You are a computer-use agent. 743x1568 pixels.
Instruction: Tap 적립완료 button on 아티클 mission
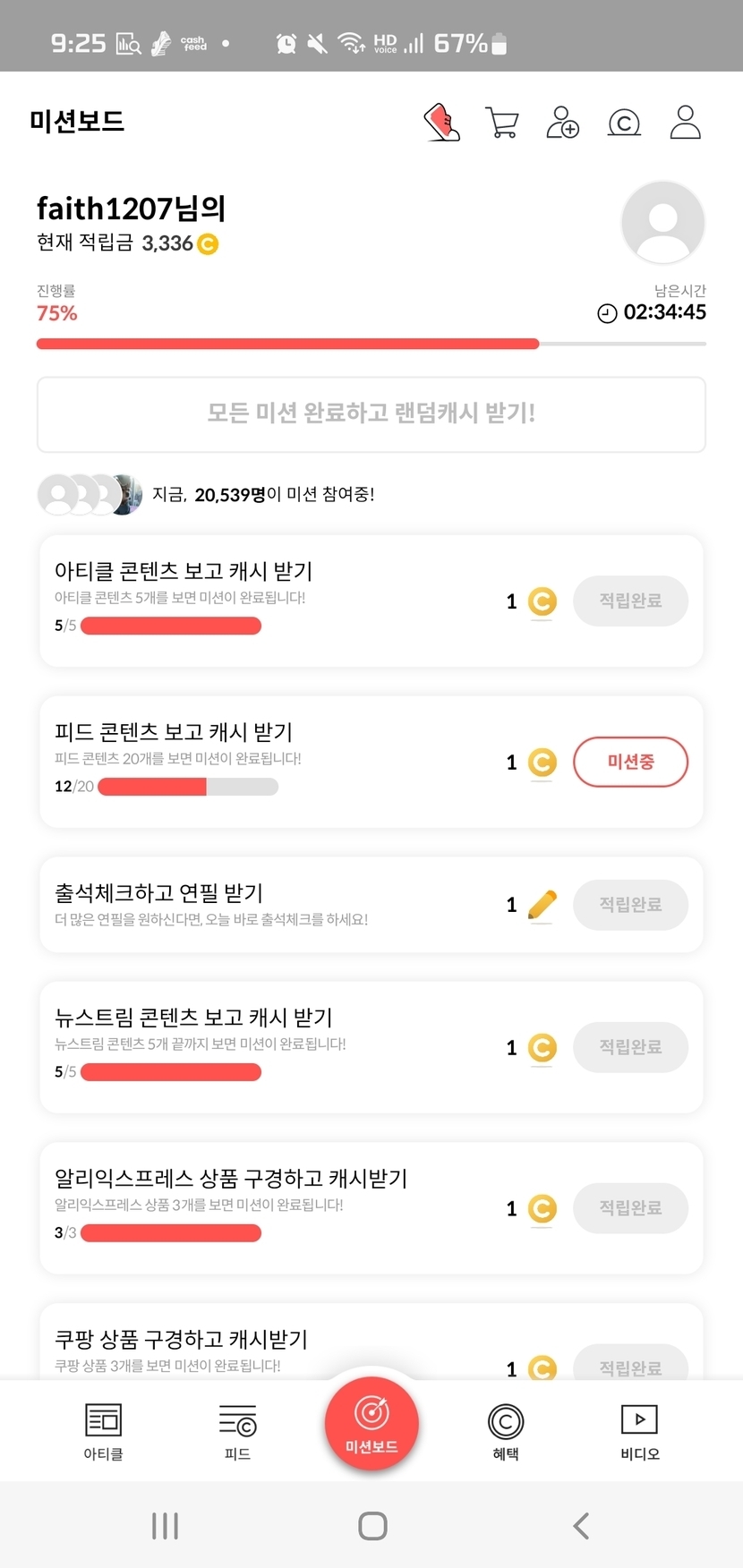click(630, 601)
